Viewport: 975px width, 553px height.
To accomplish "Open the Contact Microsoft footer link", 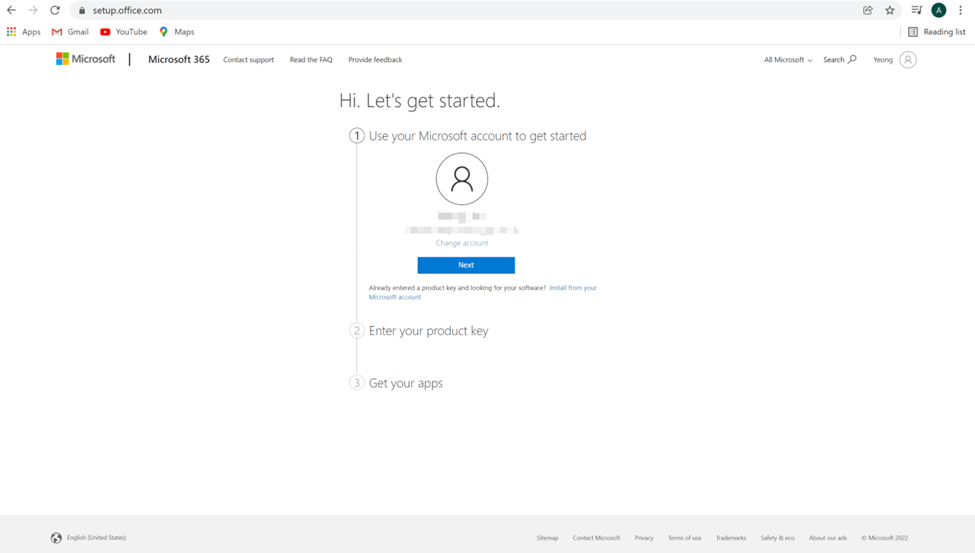I will tap(596, 538).
